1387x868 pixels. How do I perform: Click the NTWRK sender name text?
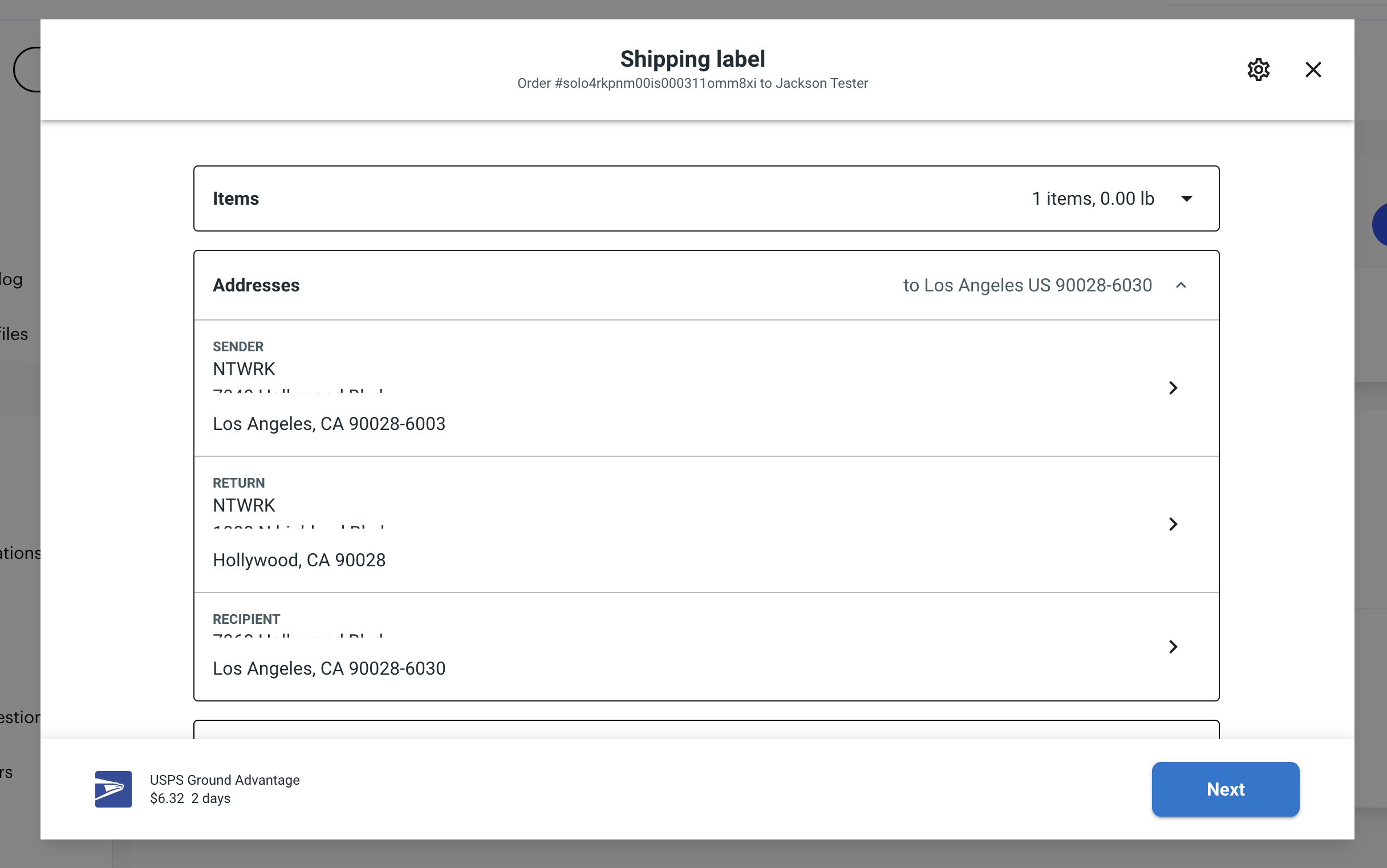coord(244,368)
